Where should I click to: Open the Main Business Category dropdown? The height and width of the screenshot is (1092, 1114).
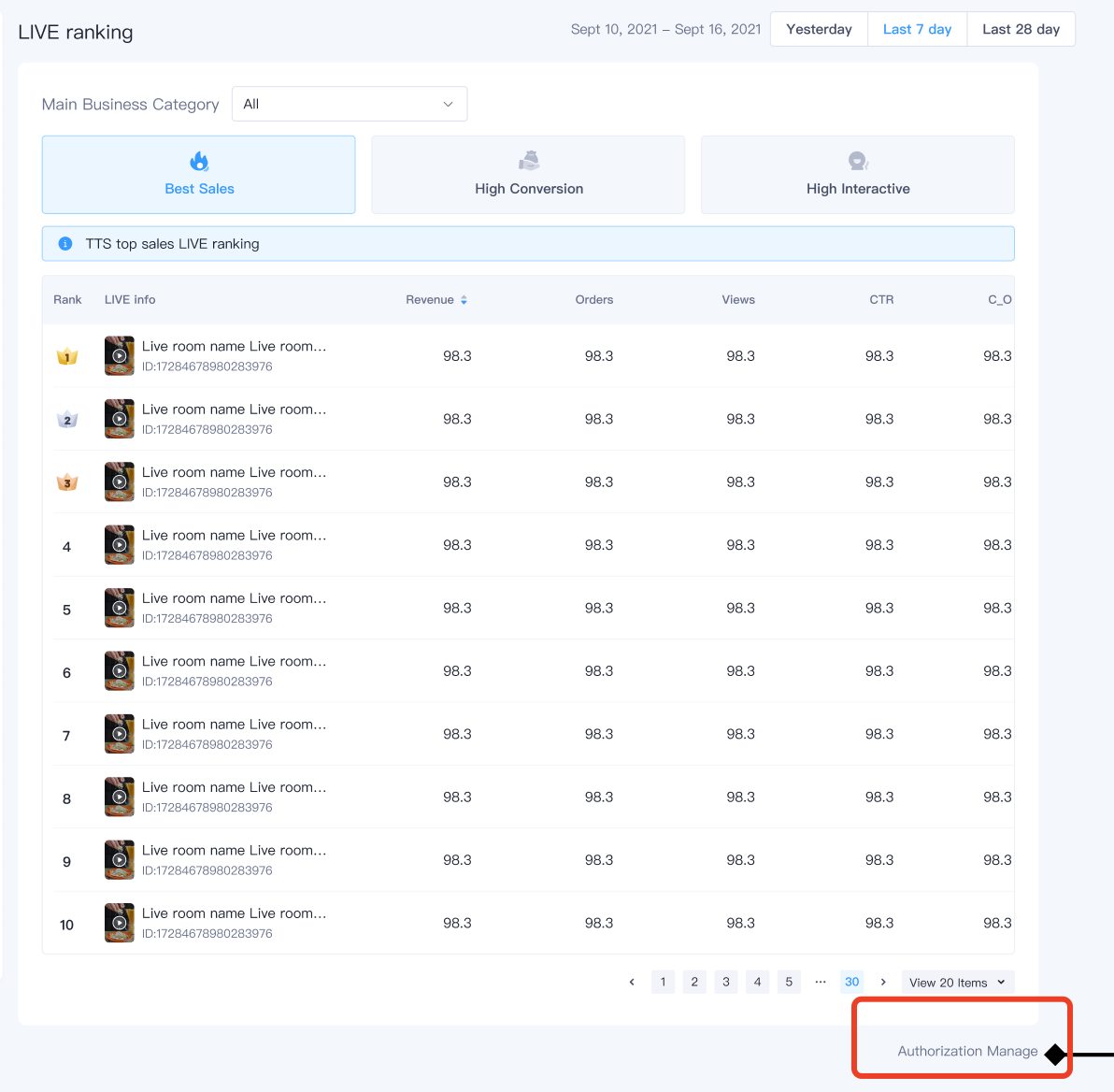[349, 104]
